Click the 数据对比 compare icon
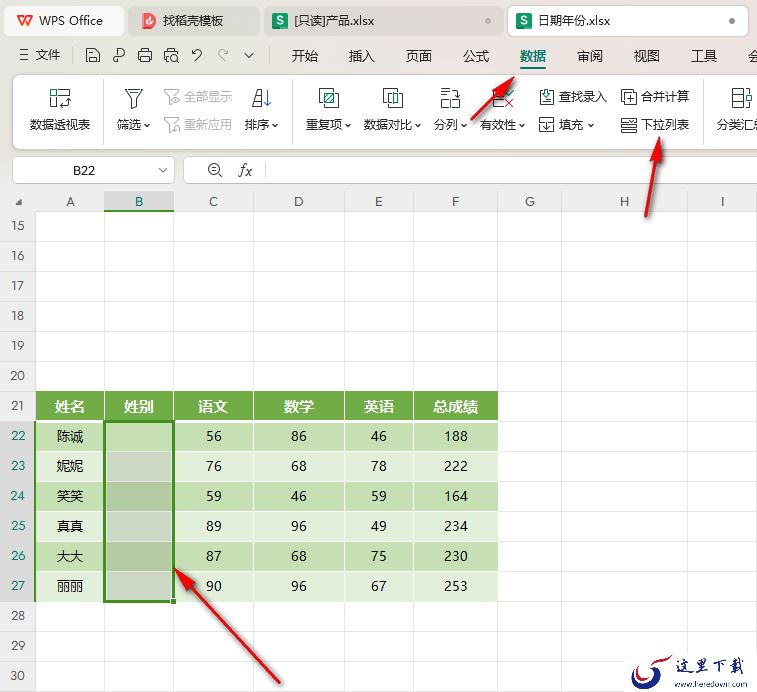The width and height of the screenshot is (757, 692). click(x=393, y=98)
